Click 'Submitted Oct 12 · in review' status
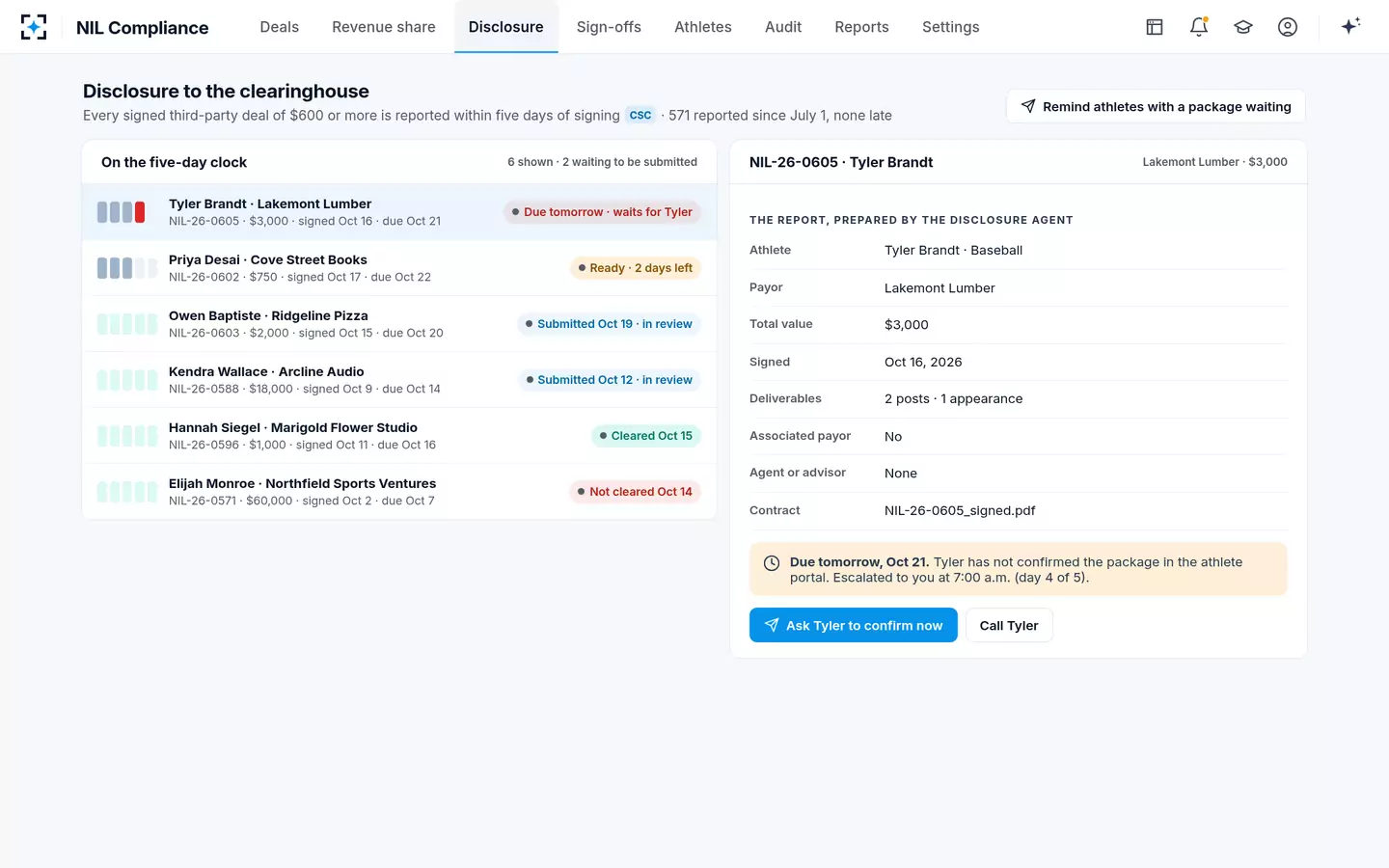1389x868 pixels. pos(609,380)
